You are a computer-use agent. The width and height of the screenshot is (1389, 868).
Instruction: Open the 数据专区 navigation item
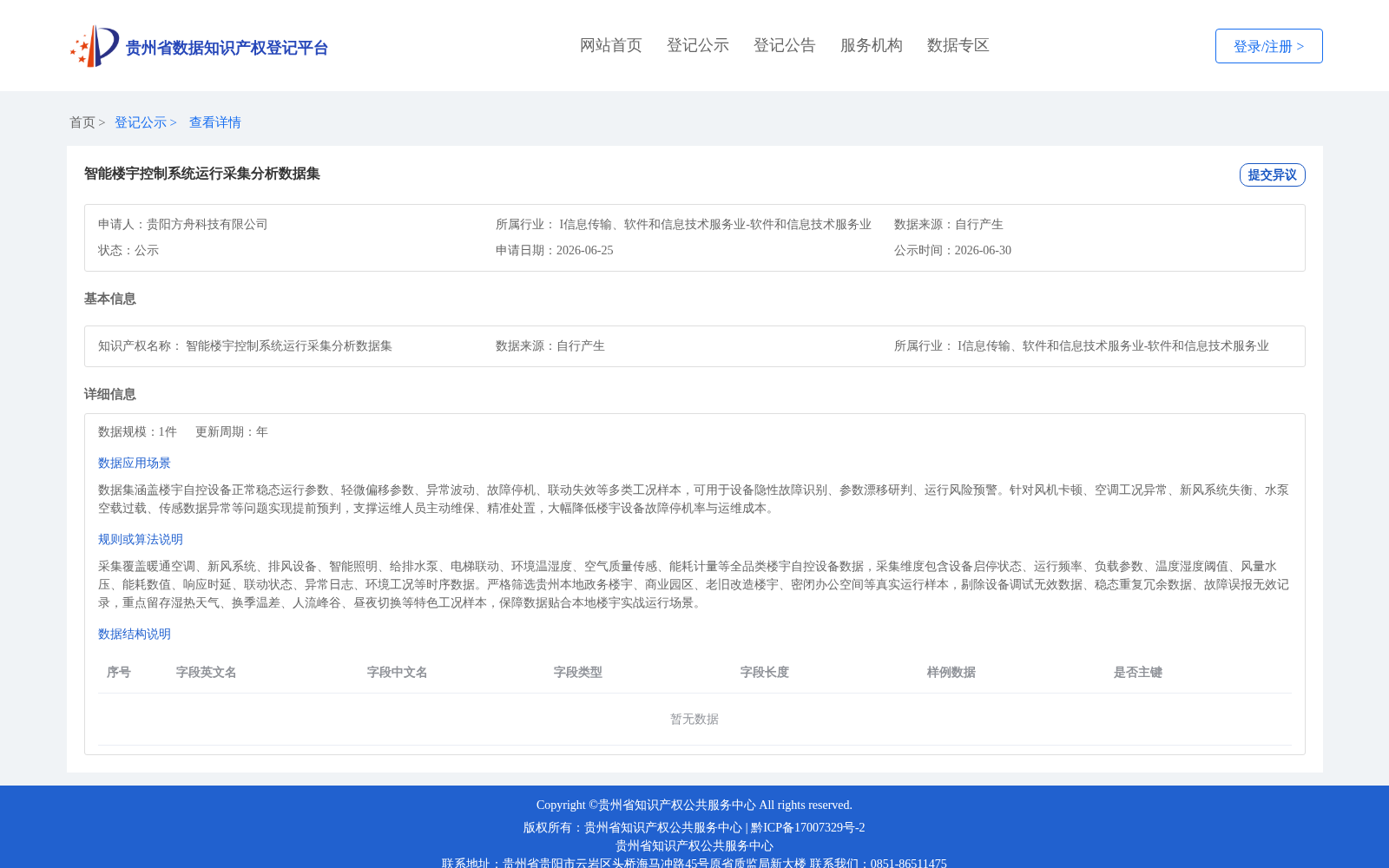(958, 45)
